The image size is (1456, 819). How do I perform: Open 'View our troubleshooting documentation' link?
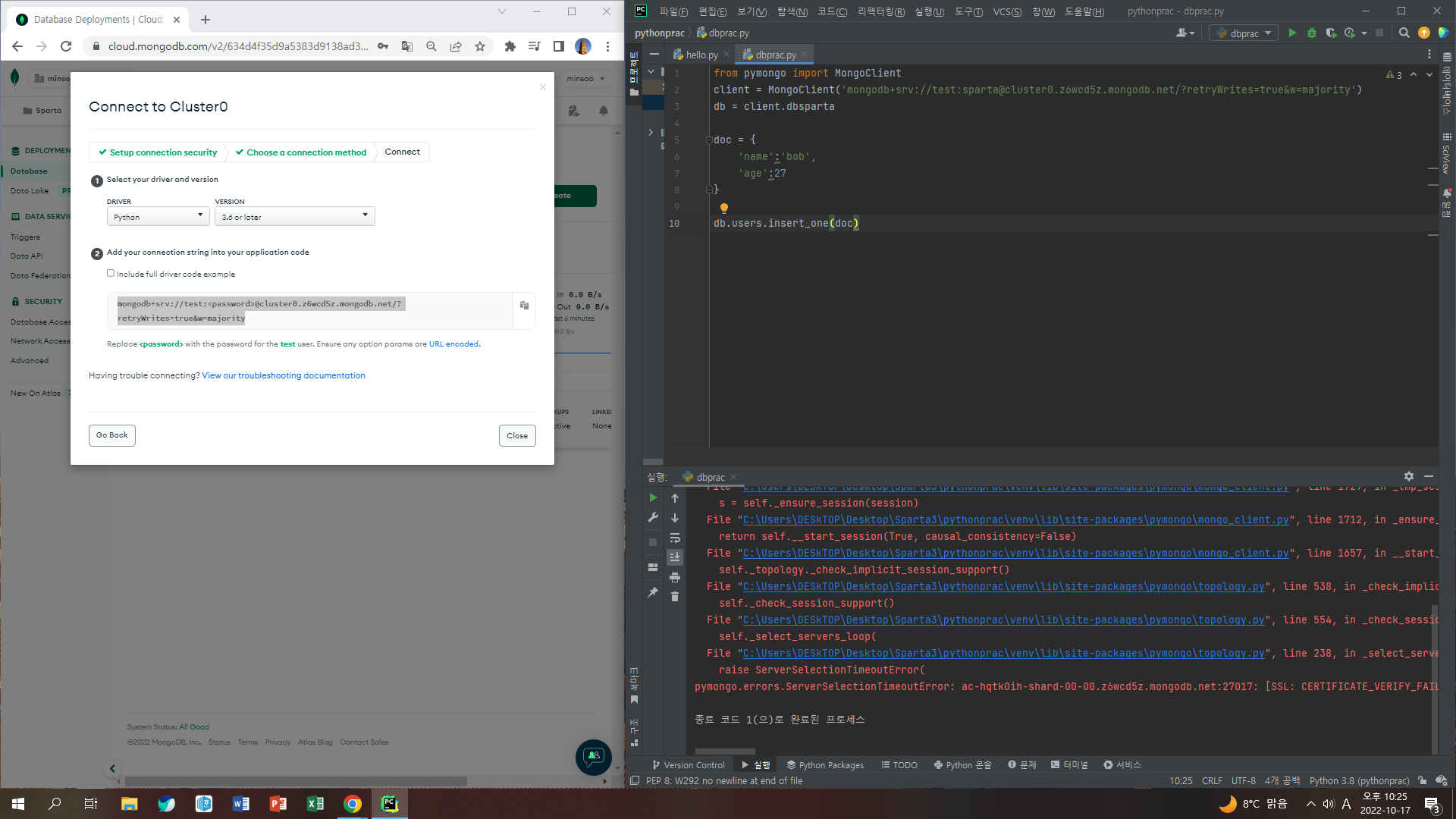284,375
